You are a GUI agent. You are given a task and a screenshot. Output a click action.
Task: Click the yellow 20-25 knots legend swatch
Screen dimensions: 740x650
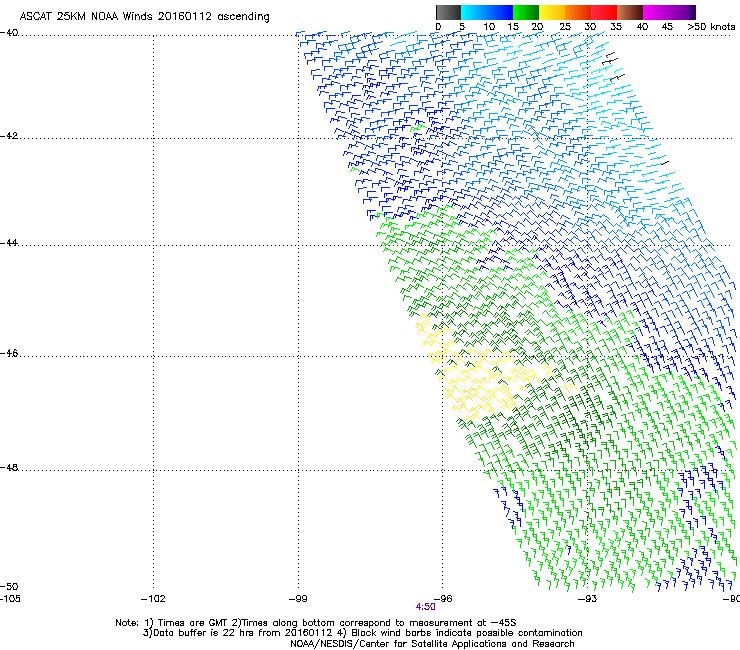(552, 12)
